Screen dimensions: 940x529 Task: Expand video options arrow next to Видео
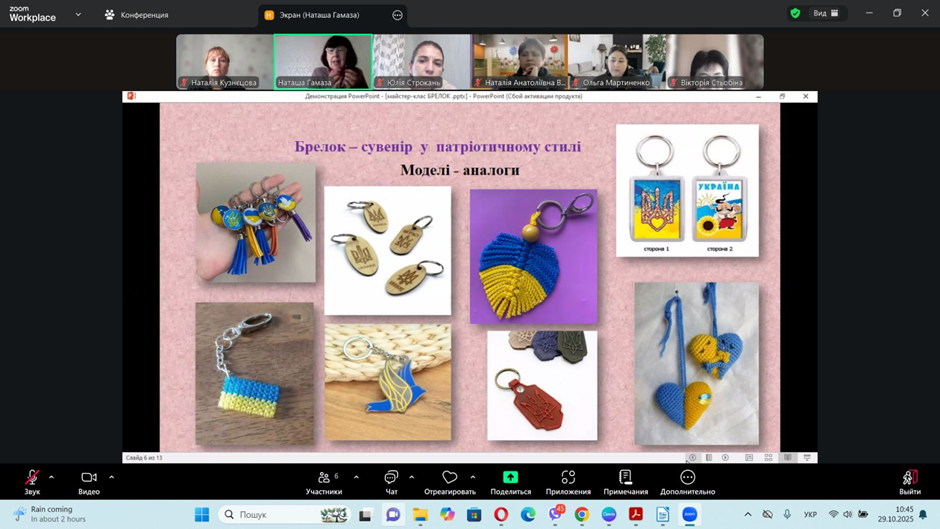[x=111, y=477]
